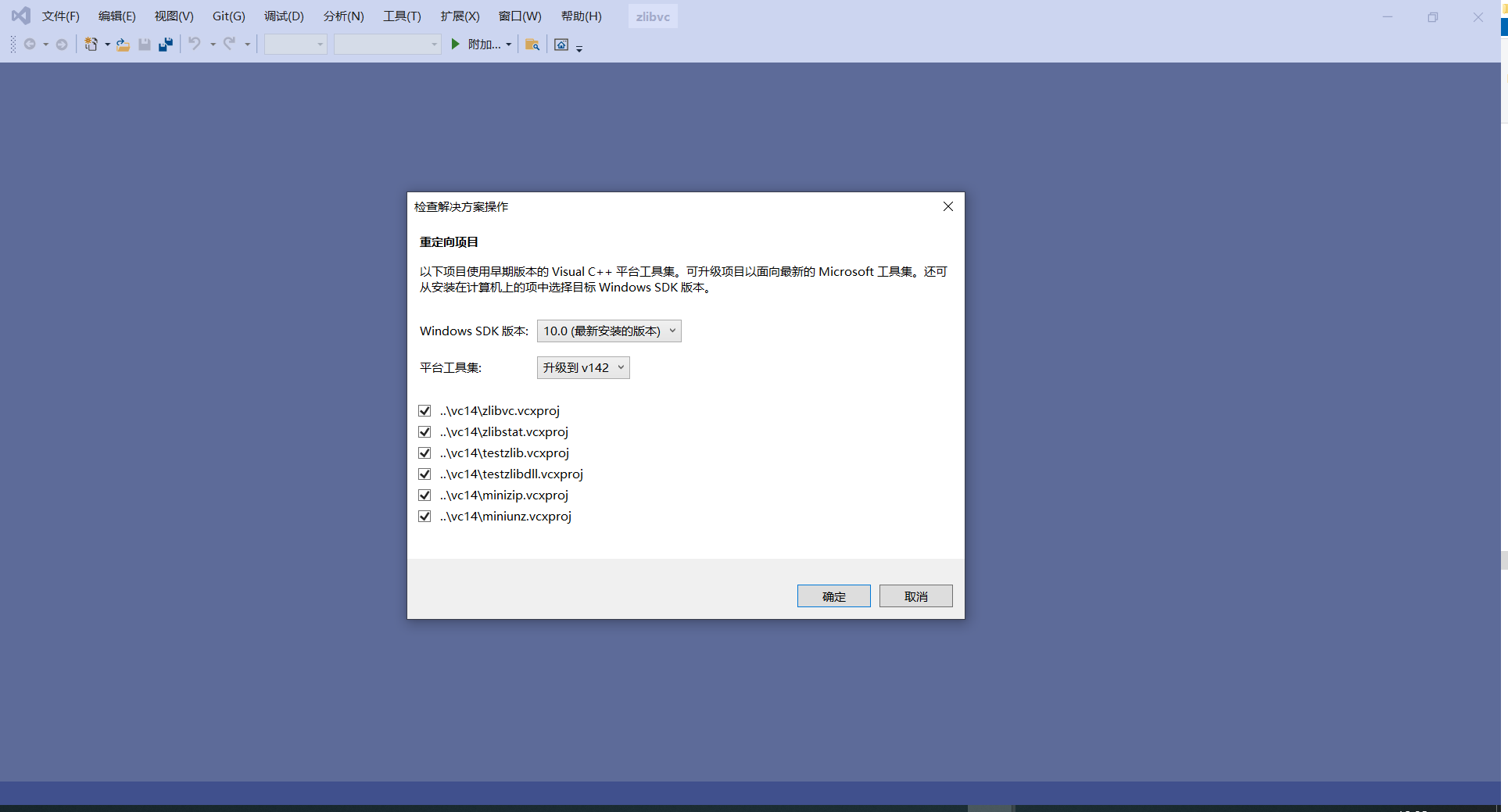Click the Undo icon on the toolbar

[194, 45]
